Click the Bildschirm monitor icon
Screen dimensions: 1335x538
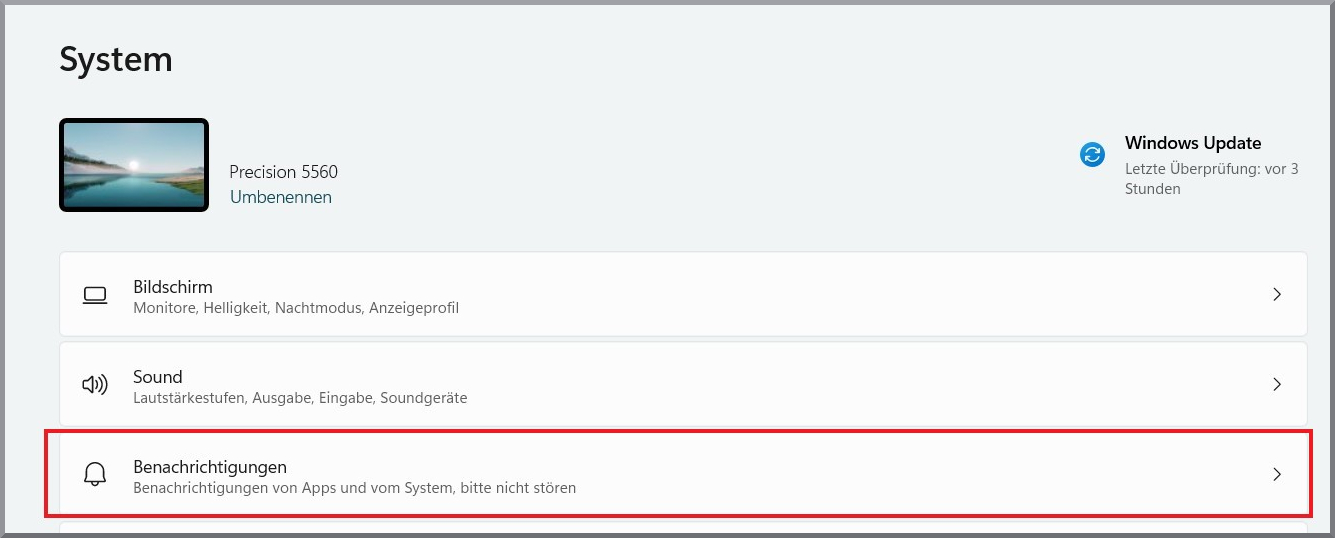click(95, 295)
